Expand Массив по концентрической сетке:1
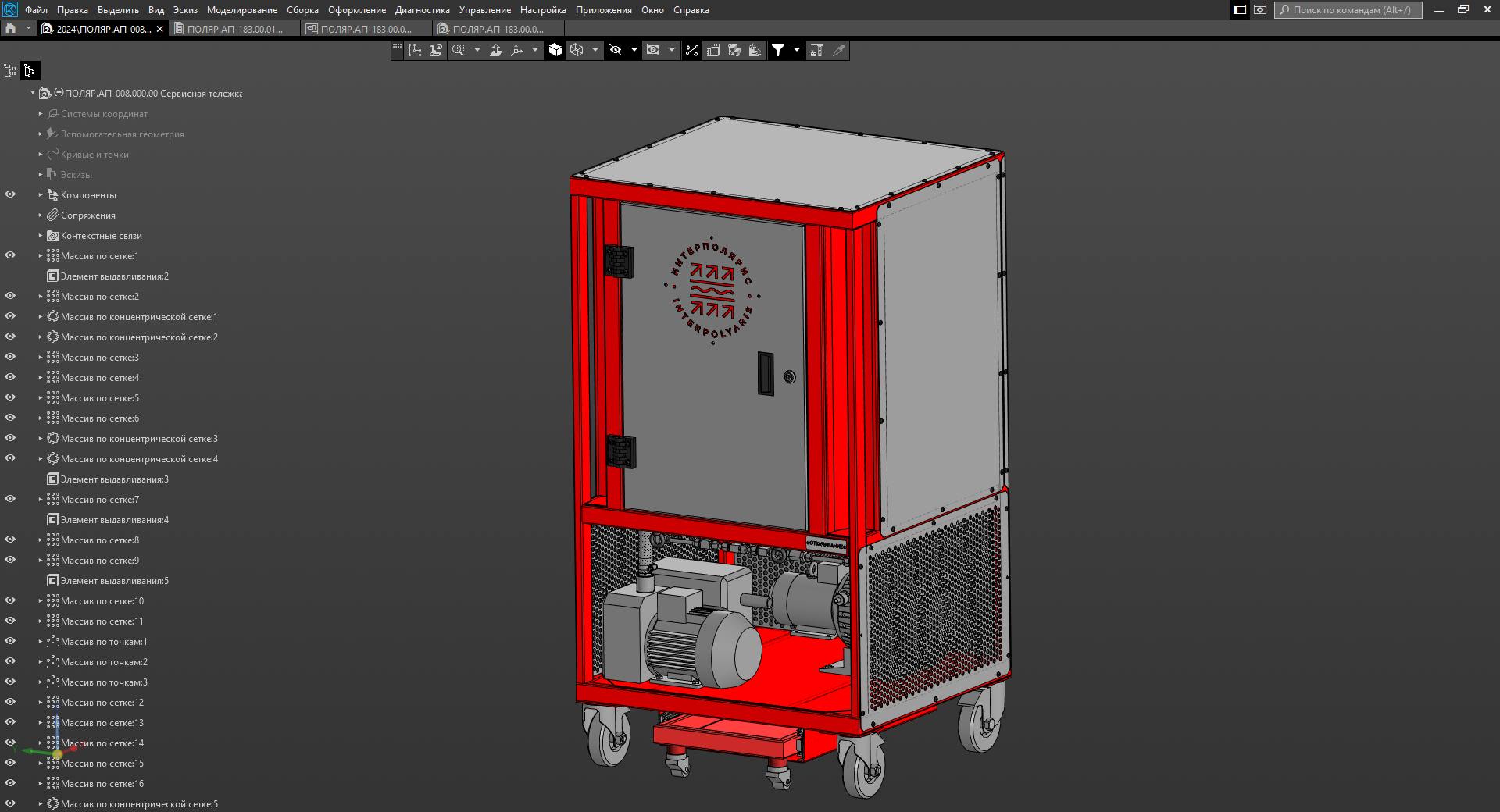 pos(41,317)
